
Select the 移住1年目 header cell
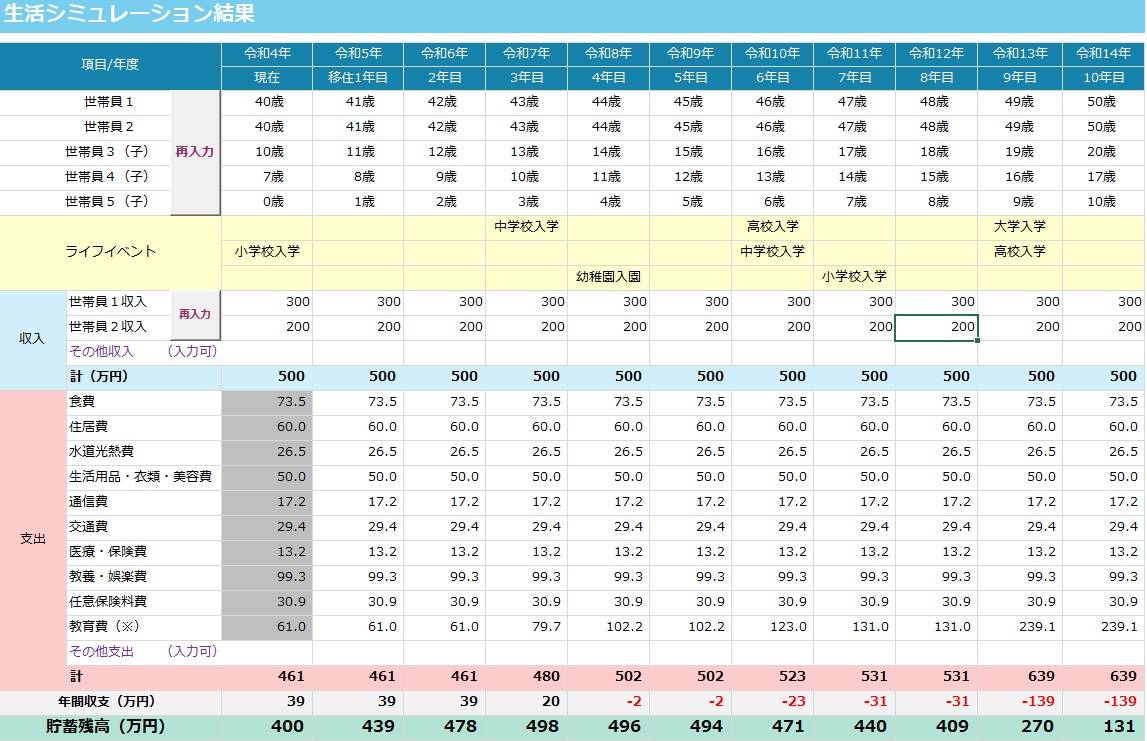pos(357,78)
